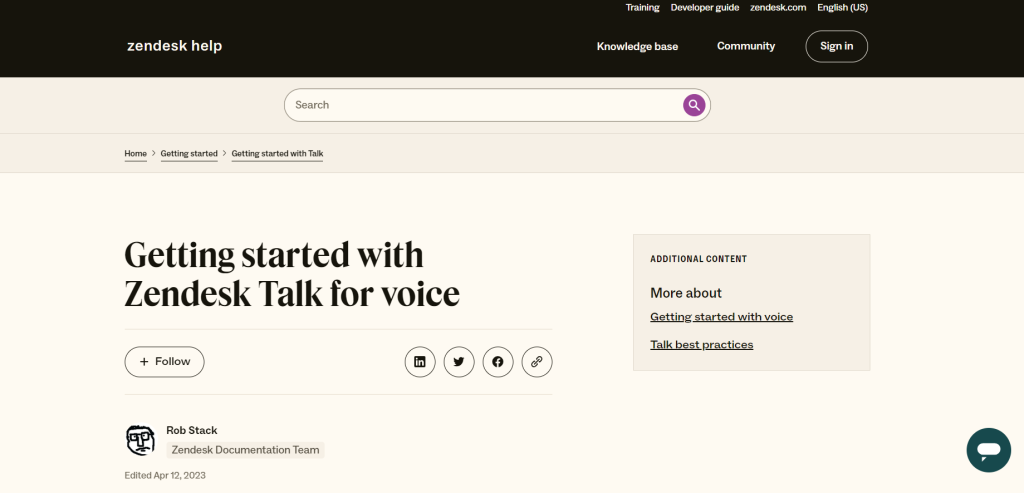Click Rob Stack's avatar image
The width and height of the screenshot is (1024, 493).
(x=140, y=440)
